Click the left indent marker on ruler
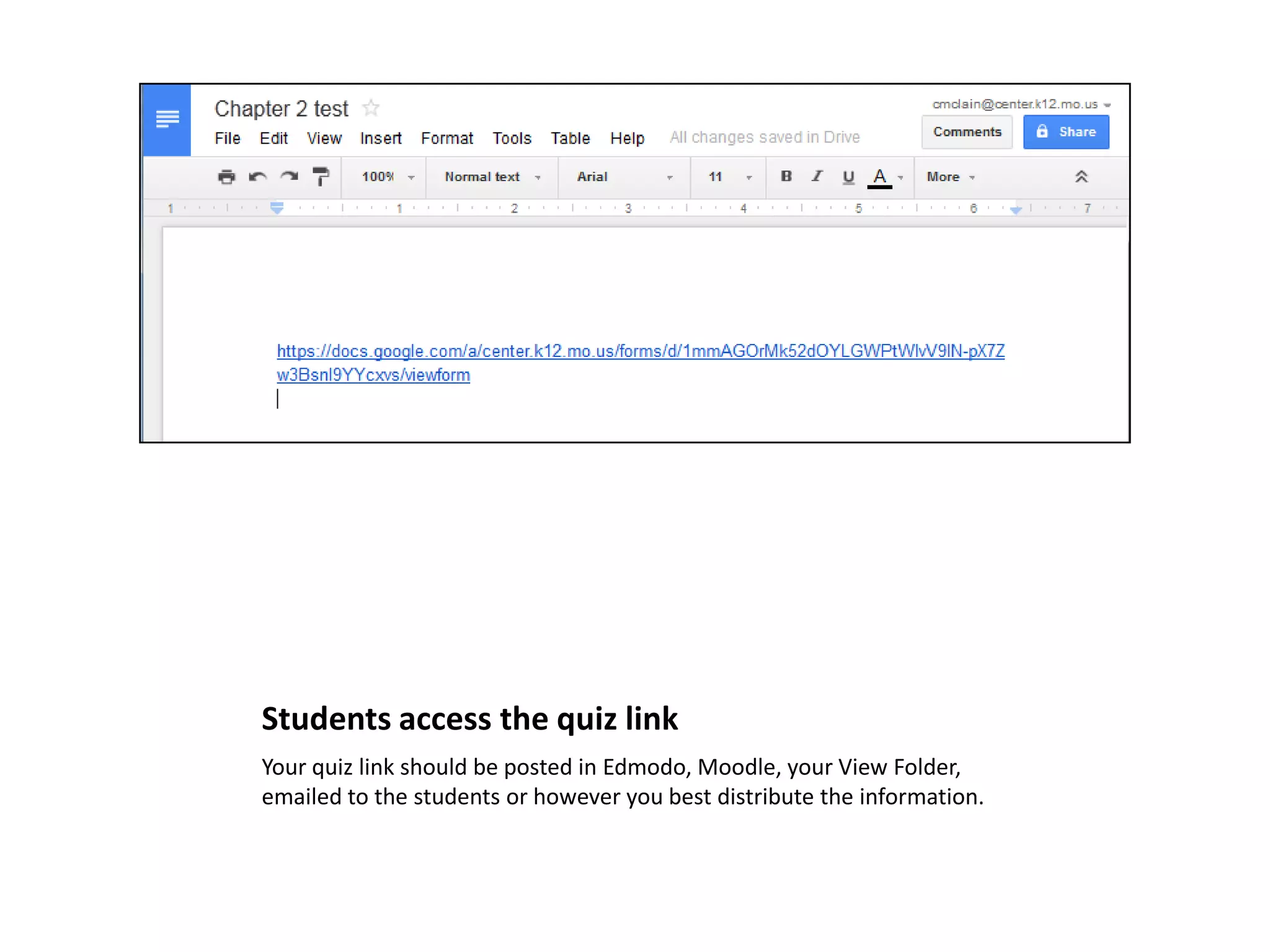 [x=277, y=208]
